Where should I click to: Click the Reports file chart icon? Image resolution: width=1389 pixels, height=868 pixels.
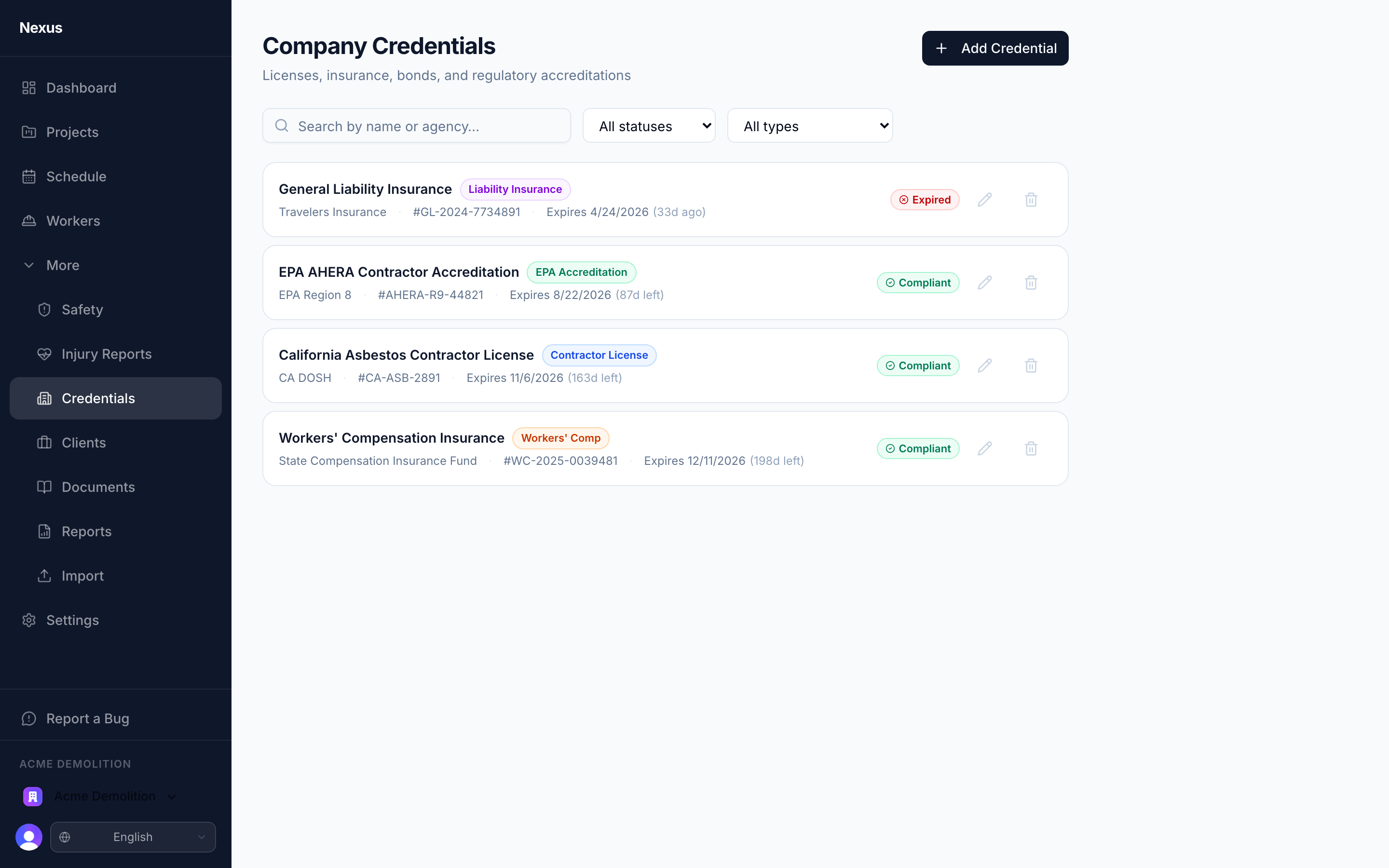tap(44, 531)
